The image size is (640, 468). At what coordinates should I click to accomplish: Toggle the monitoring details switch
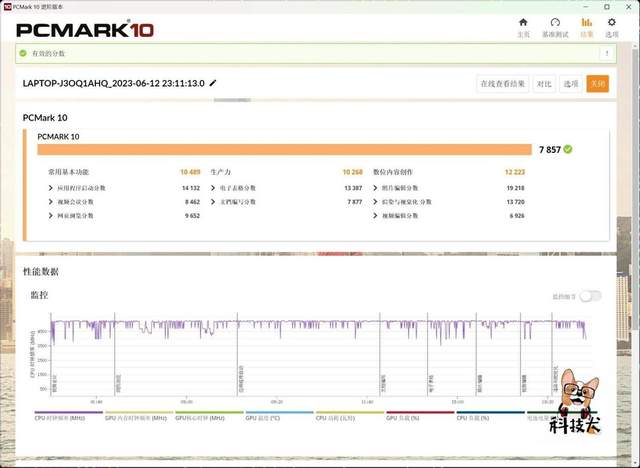point(591,295)
